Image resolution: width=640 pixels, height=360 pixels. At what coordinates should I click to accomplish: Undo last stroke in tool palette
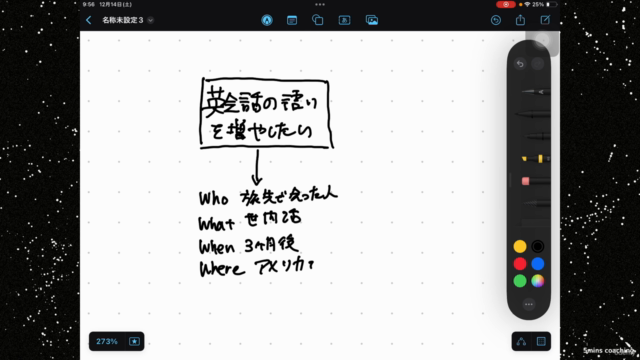[520, 64]
